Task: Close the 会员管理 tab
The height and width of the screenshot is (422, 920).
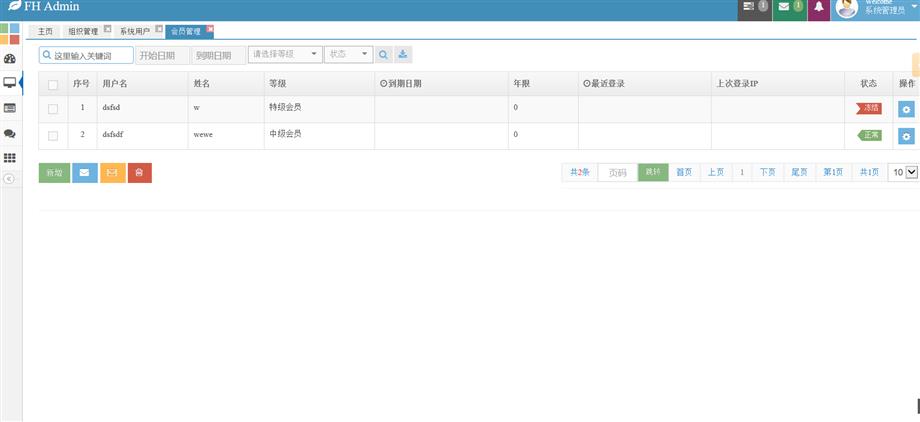Action: 210,29
